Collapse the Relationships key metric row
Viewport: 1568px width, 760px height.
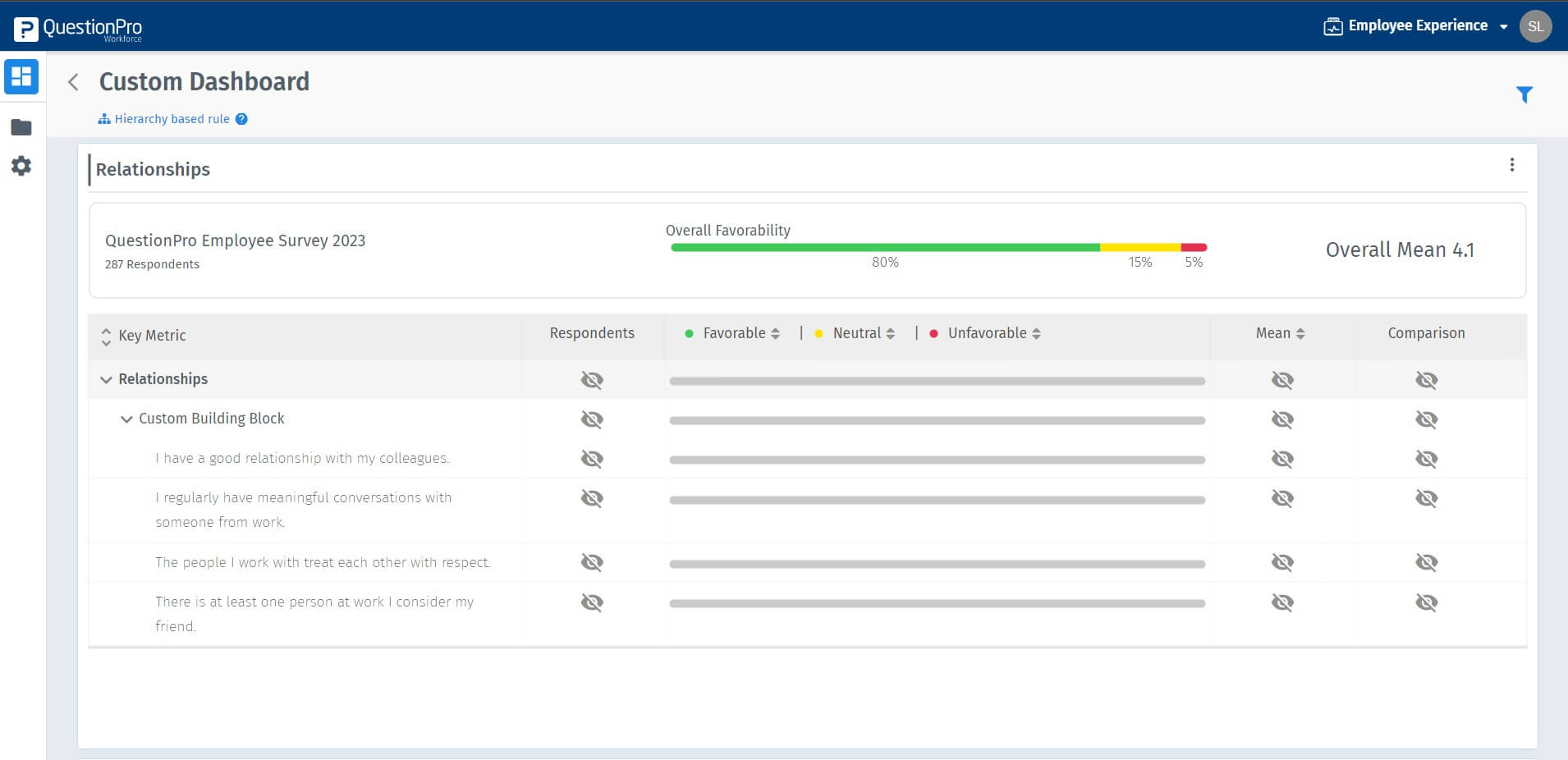point(106,379)
